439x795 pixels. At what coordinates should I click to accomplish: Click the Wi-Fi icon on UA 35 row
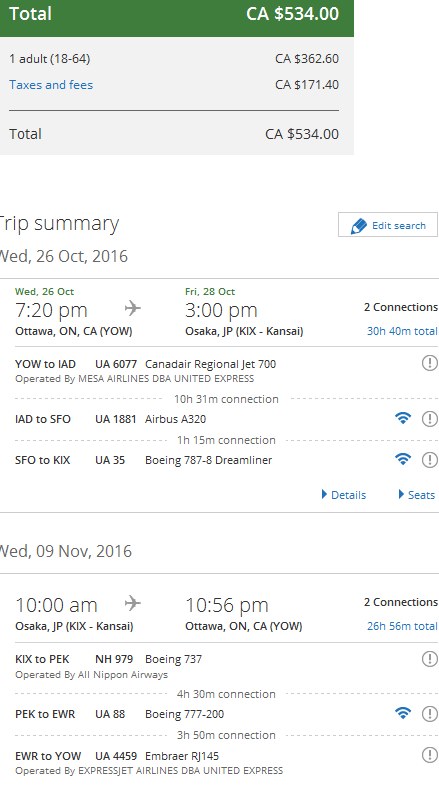click(x=403, y=459)
